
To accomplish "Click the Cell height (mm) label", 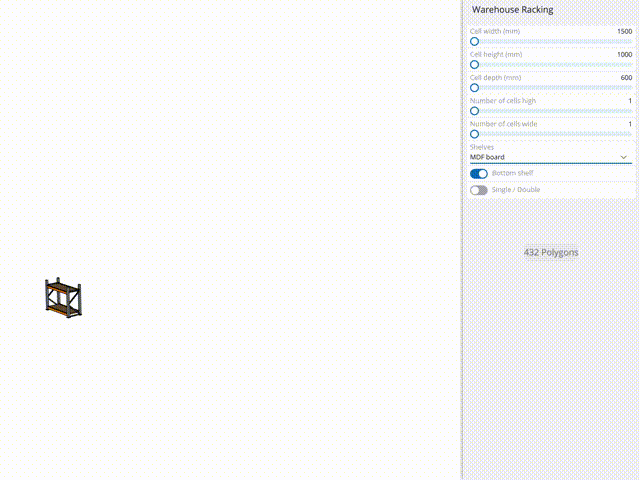I will [x=496, y=55].
